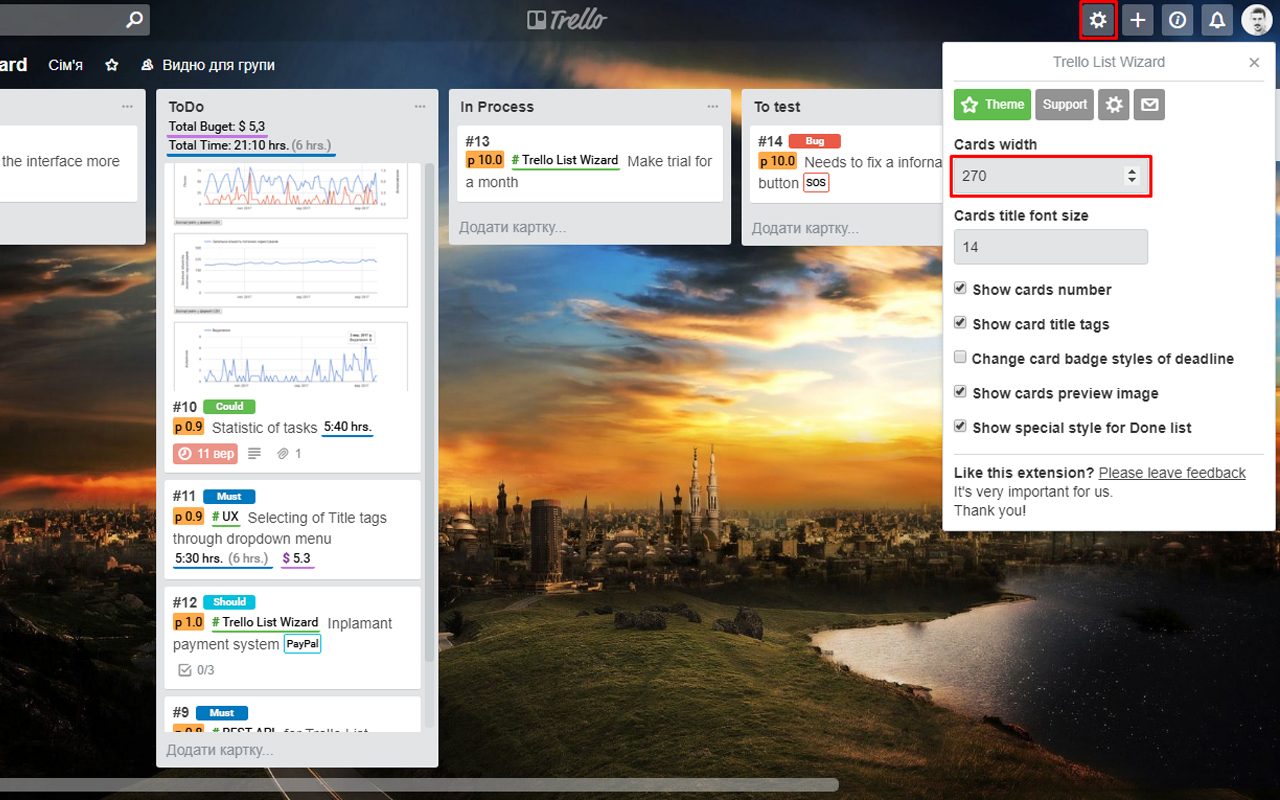Open the user profile avatar
Image resolution: width=1280 pixels, height=800 pixels.
coord(1257,20)
